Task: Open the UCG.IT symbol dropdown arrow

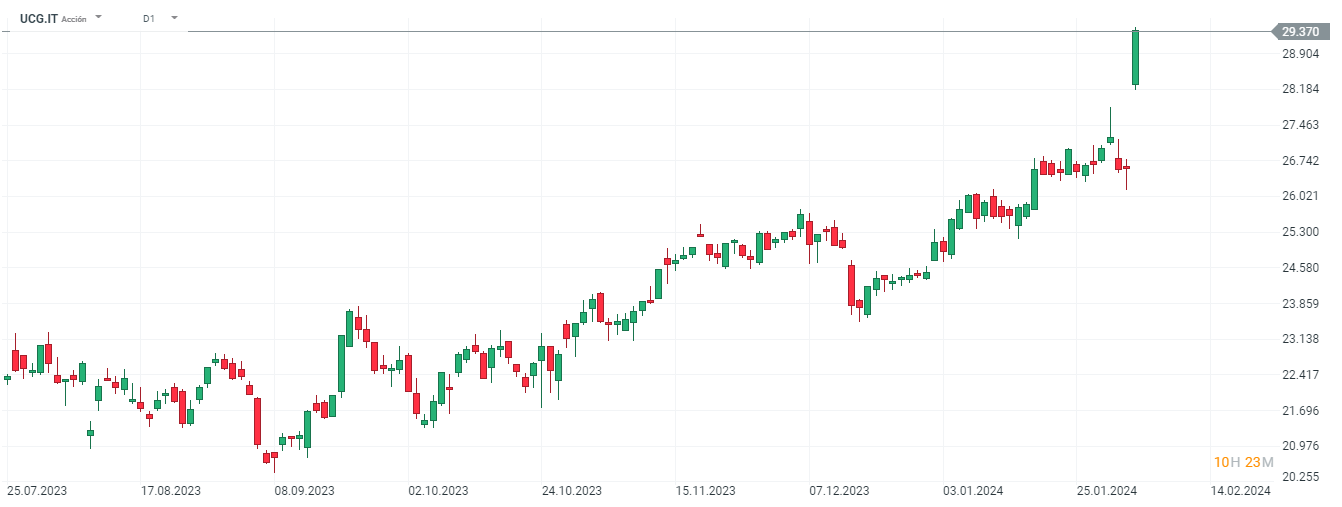Action: click(98, 18)
